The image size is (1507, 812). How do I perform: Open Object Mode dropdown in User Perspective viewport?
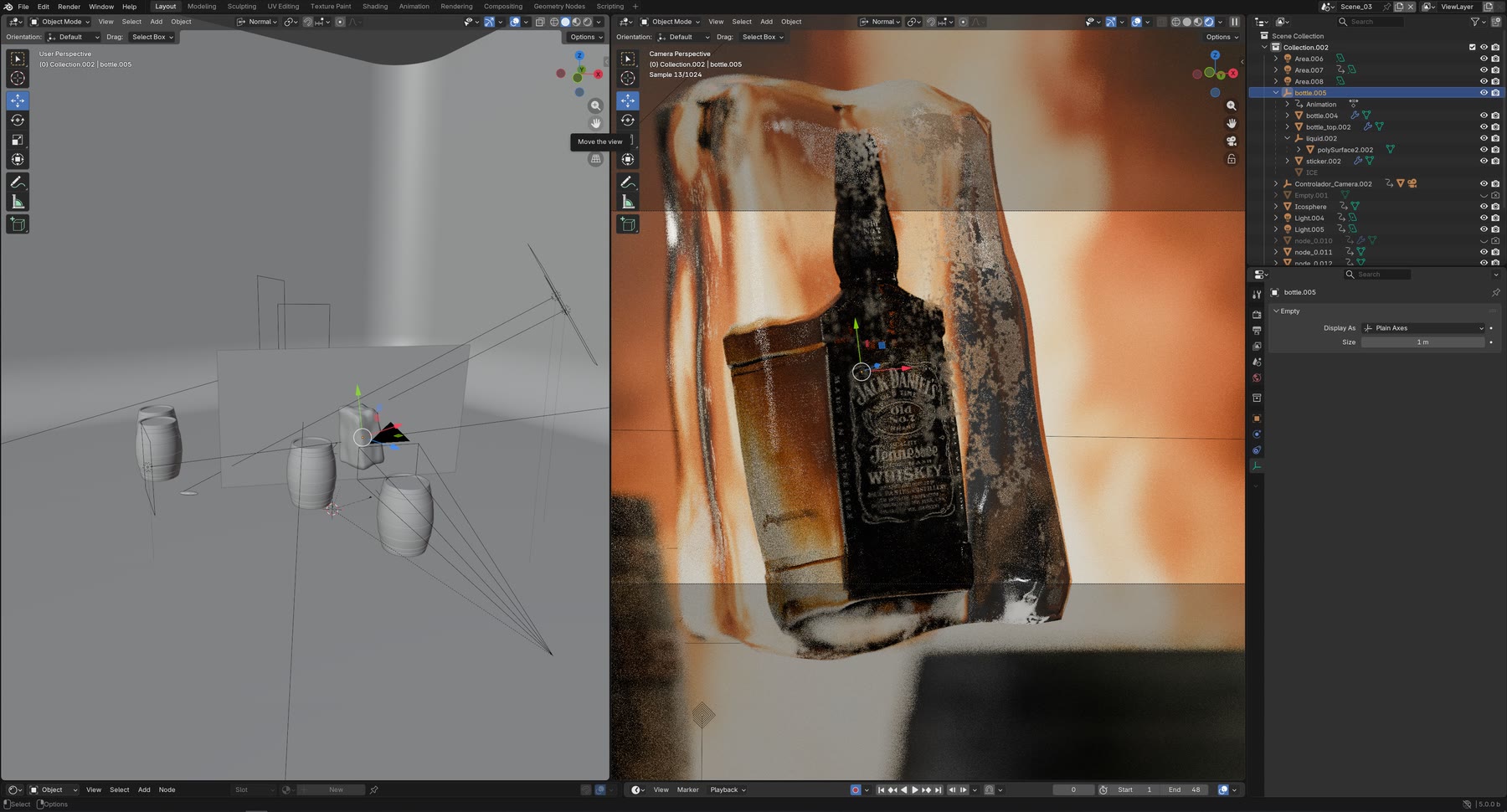[60, 22]
